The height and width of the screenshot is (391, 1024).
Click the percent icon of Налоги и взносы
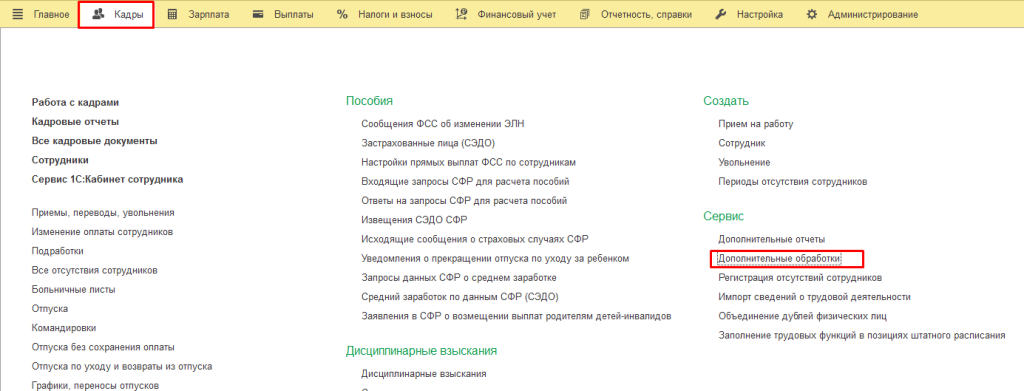coord(342,14)
